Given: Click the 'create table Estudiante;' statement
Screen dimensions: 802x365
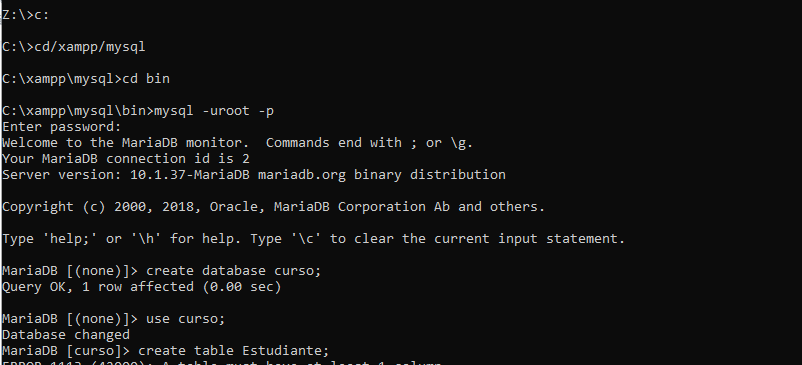Looking at the screenshot, I should 234,351.
